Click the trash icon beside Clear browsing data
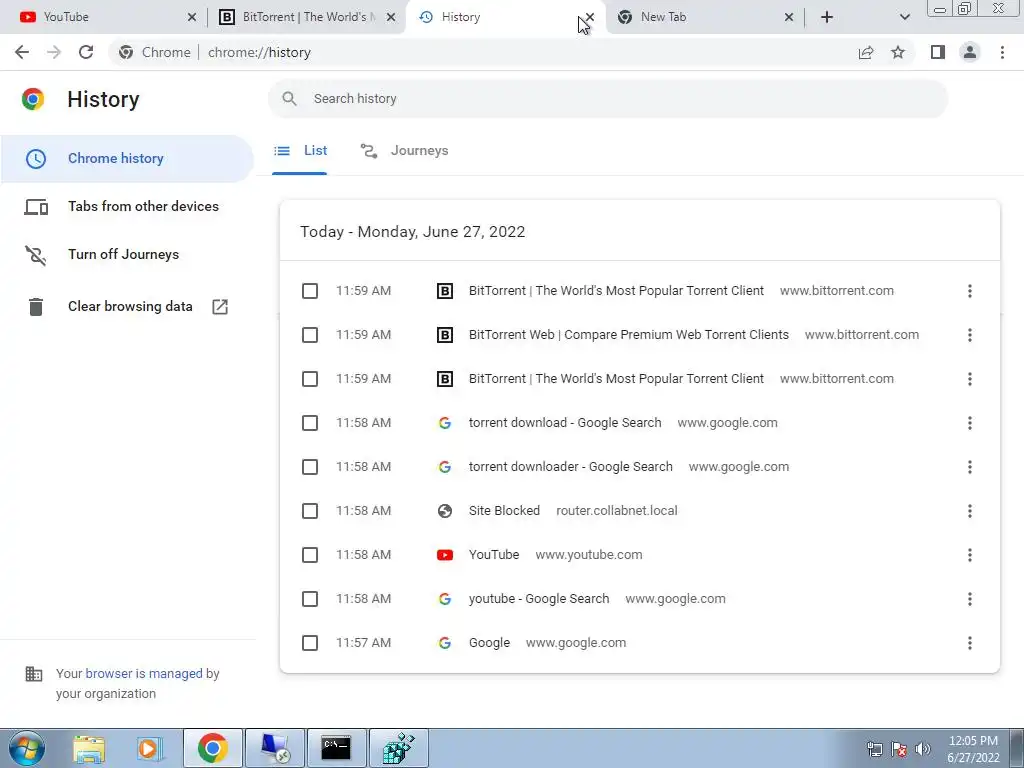The image size is (1024, 768). 36,306
